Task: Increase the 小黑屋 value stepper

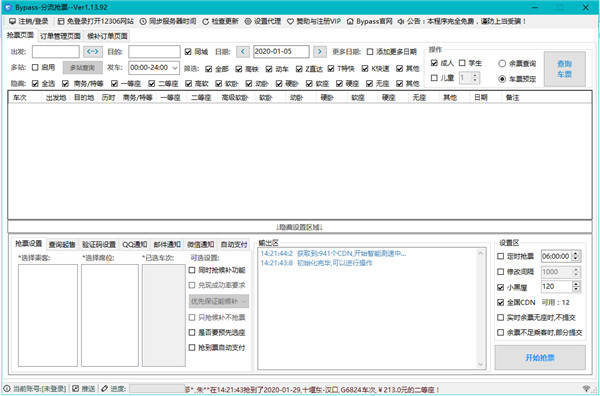Action: point(576,284)
